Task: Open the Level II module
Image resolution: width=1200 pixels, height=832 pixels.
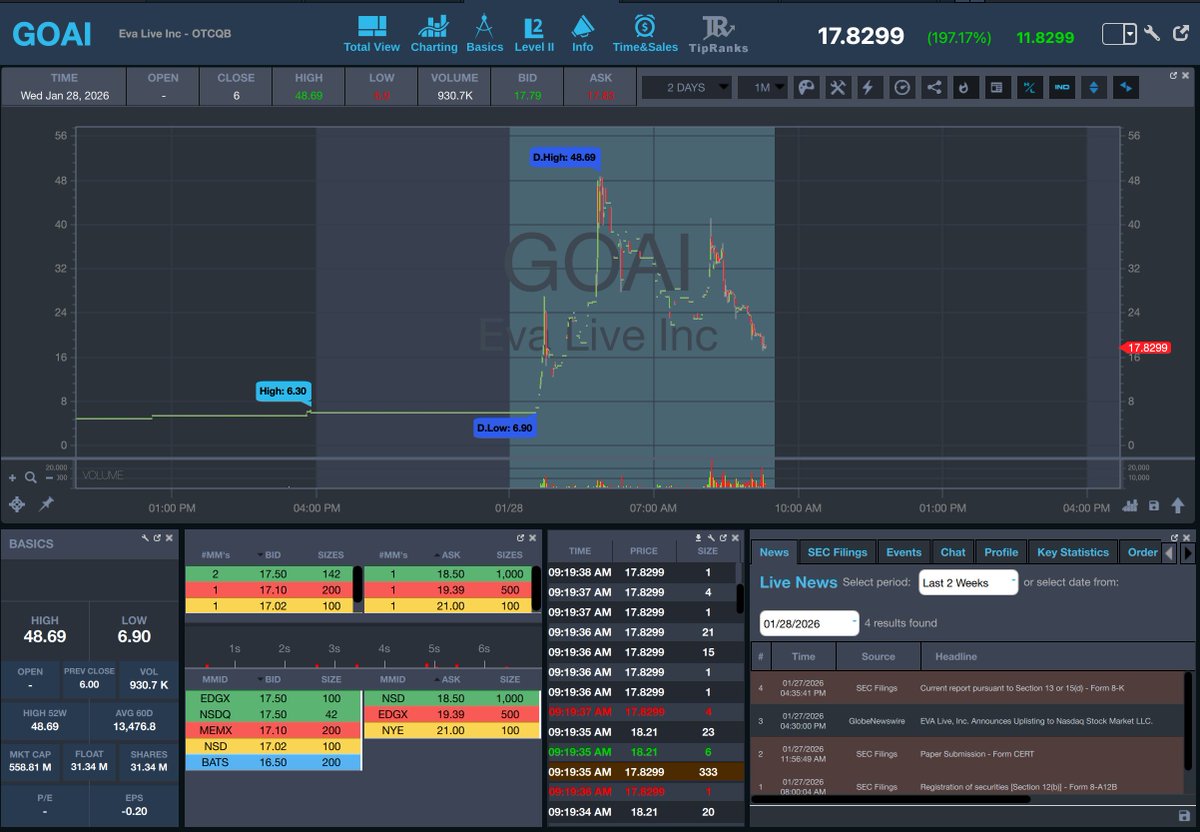Action: point(534,34)
